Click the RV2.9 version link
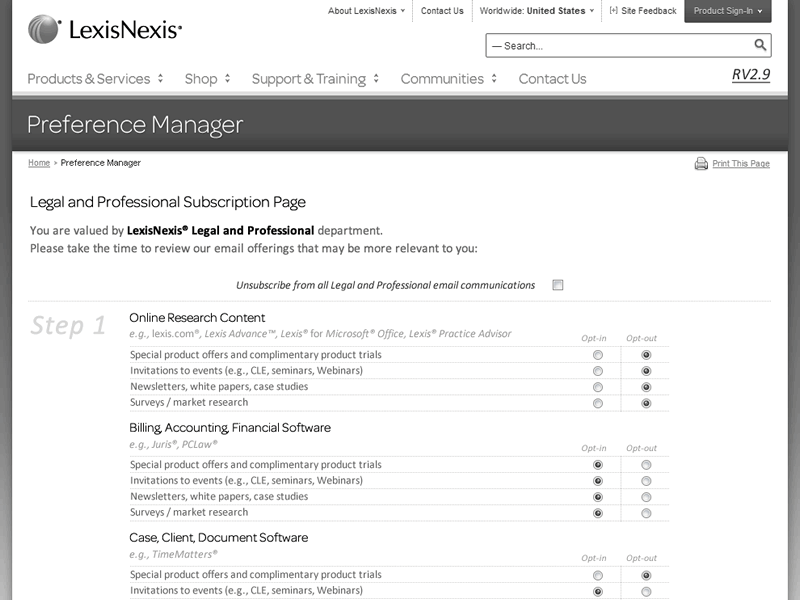The image size is (800, 600). (x=751, y=74)
